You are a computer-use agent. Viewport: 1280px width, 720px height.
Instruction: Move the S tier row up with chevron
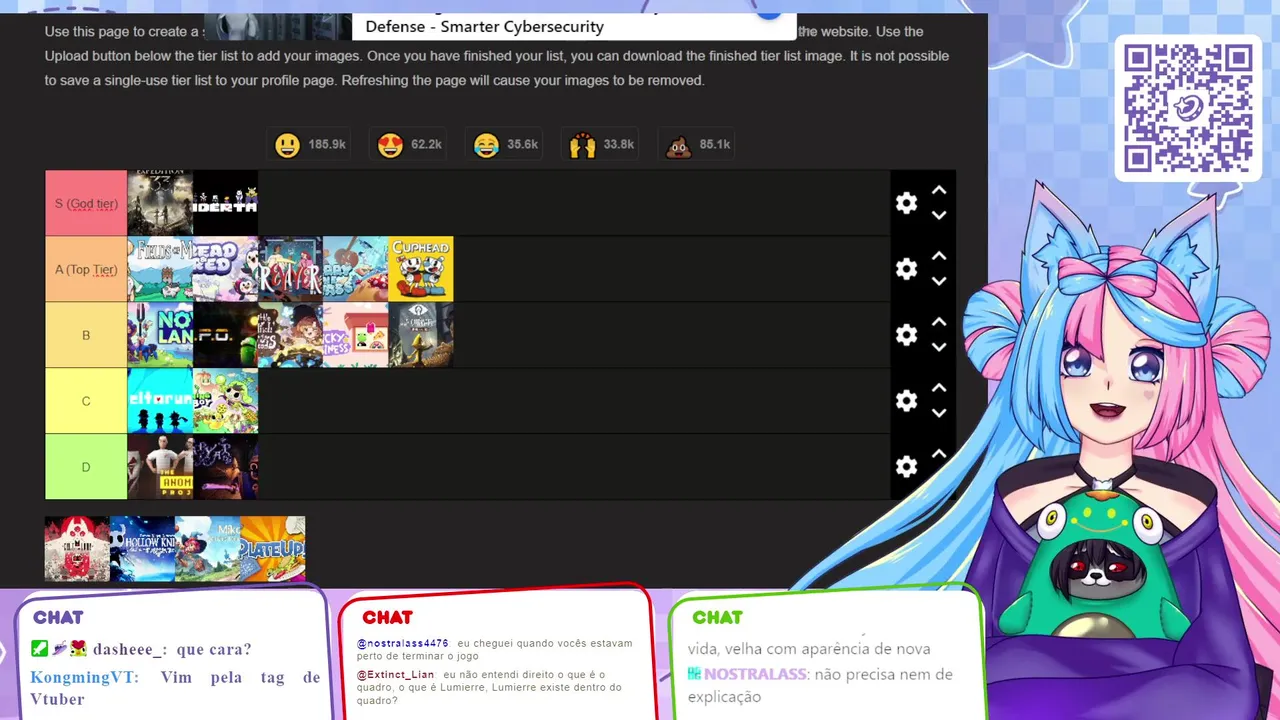[x=939, y=190]
